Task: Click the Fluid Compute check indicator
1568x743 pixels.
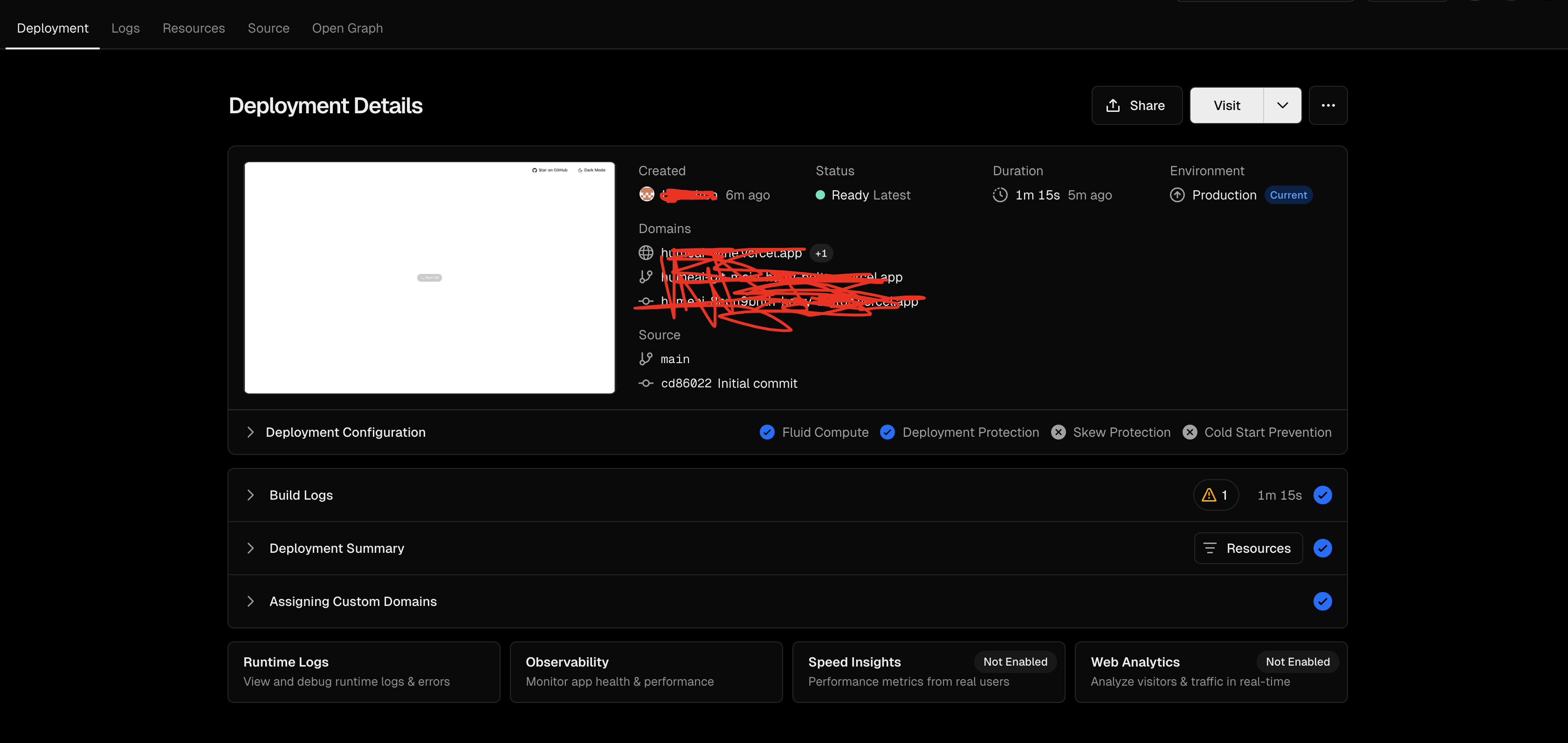Action: [x=767, y=432]
